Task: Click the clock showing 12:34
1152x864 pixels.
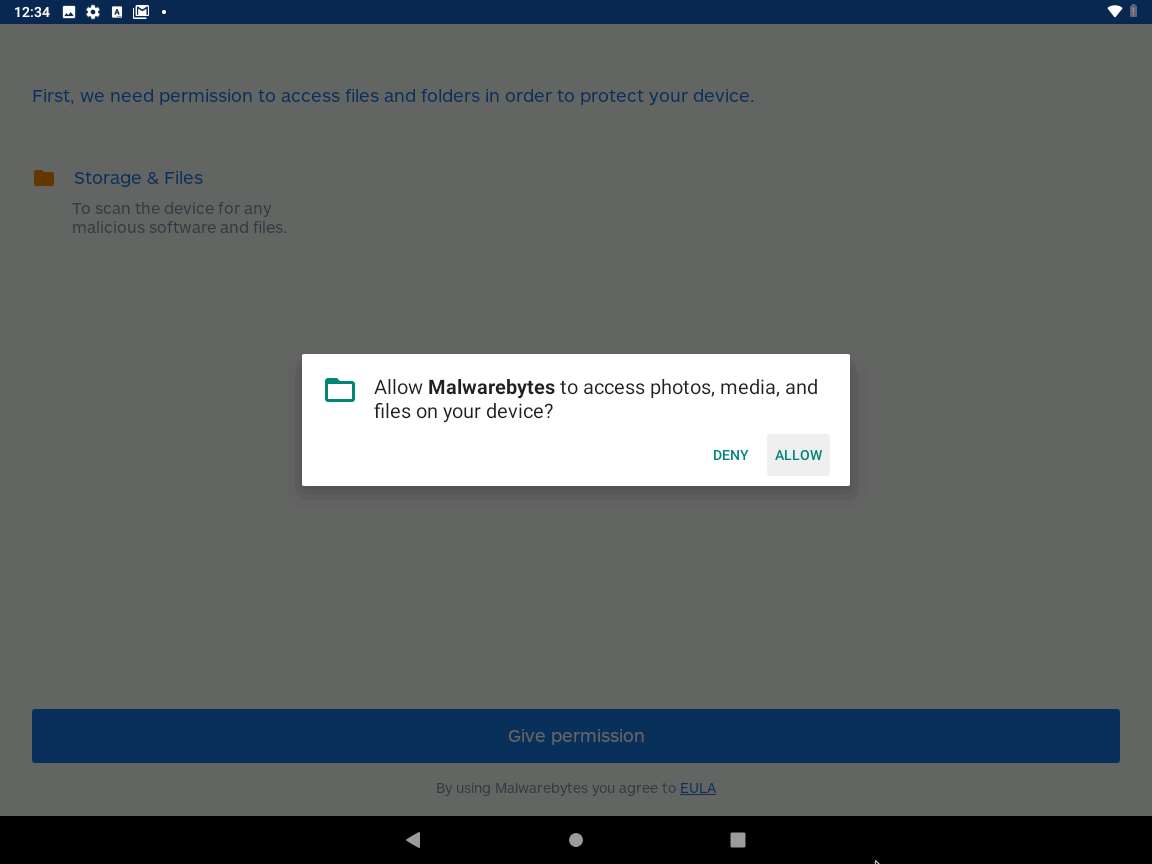Action: 31,12
